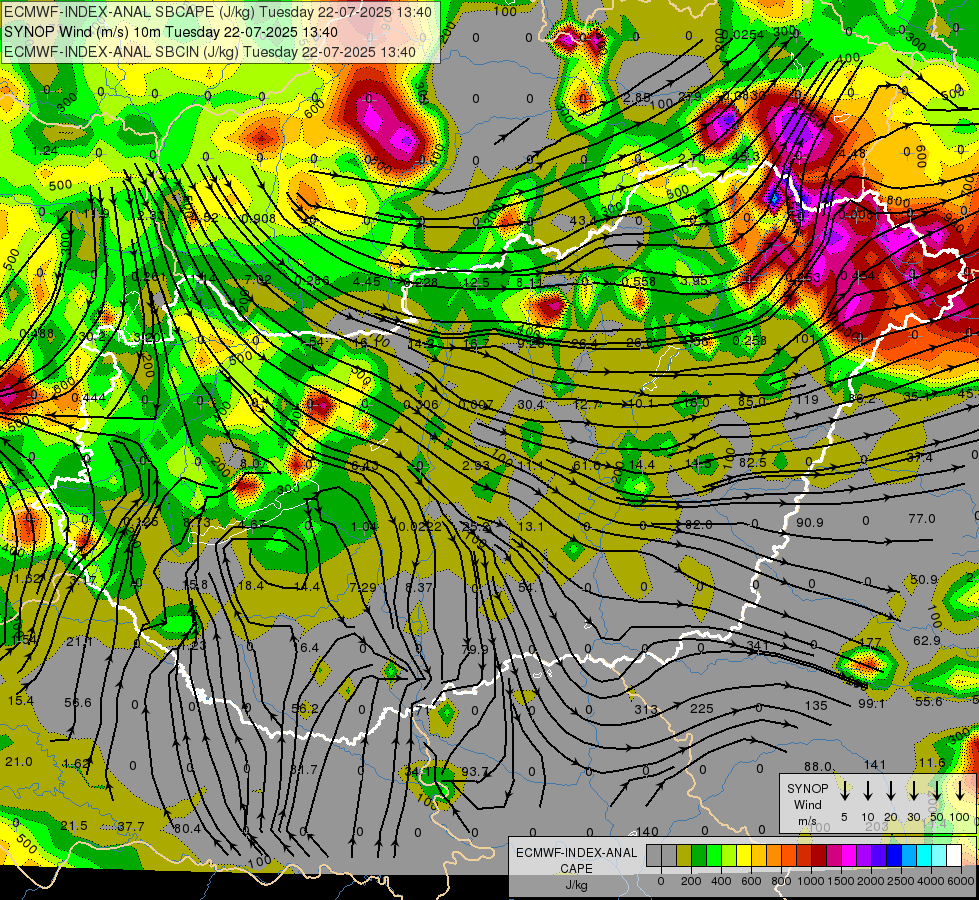This screenshot has width=979, height=900.
Task: Click the 10 m/s wind legend arrow
Action: click(x=868, y=791)
